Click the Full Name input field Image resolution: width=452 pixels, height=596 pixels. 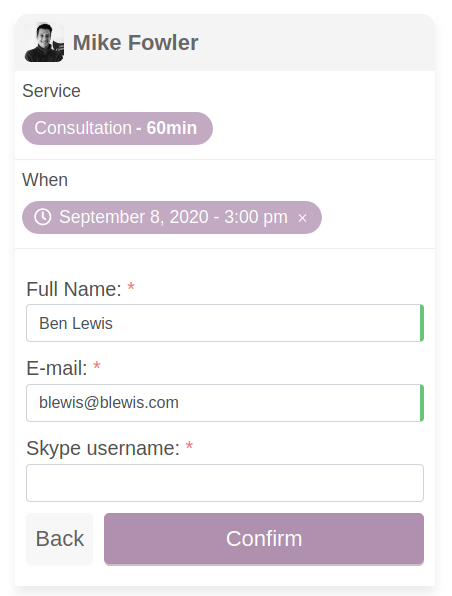click(225, 323)
